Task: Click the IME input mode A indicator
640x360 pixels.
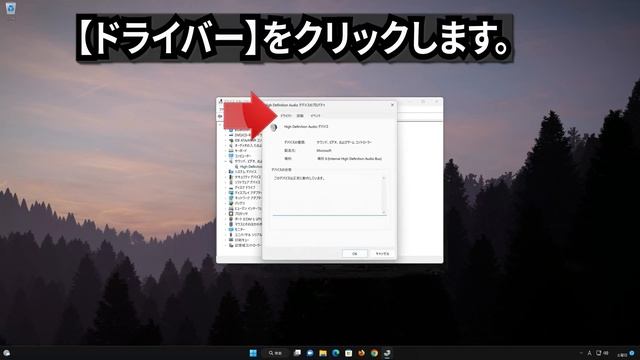Action: tap(589, 353)
